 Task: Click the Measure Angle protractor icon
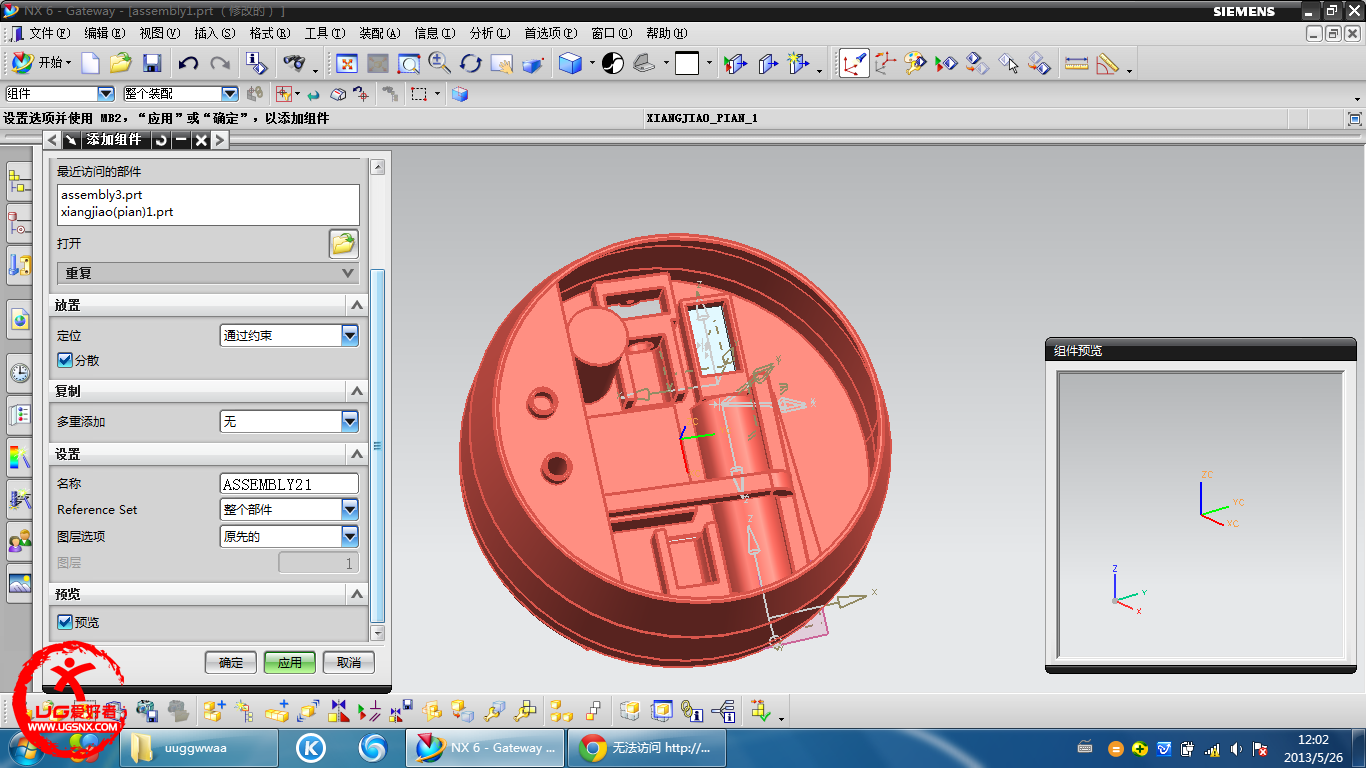1107,63
